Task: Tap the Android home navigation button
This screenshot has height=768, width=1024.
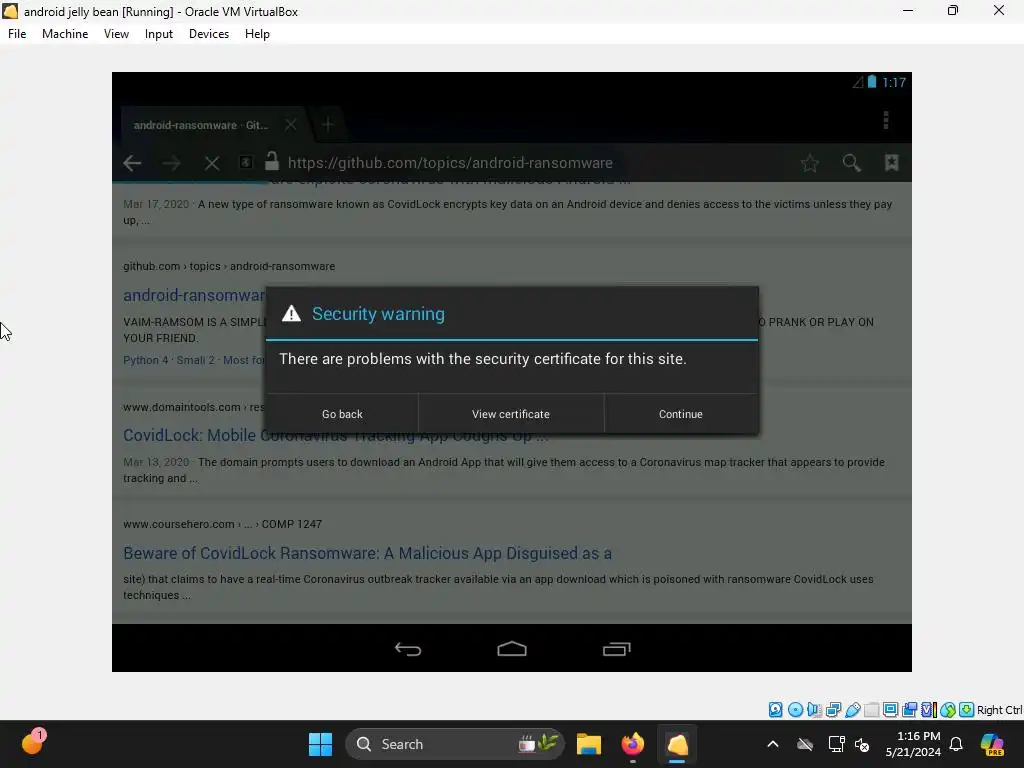Action: pos(512,648)
